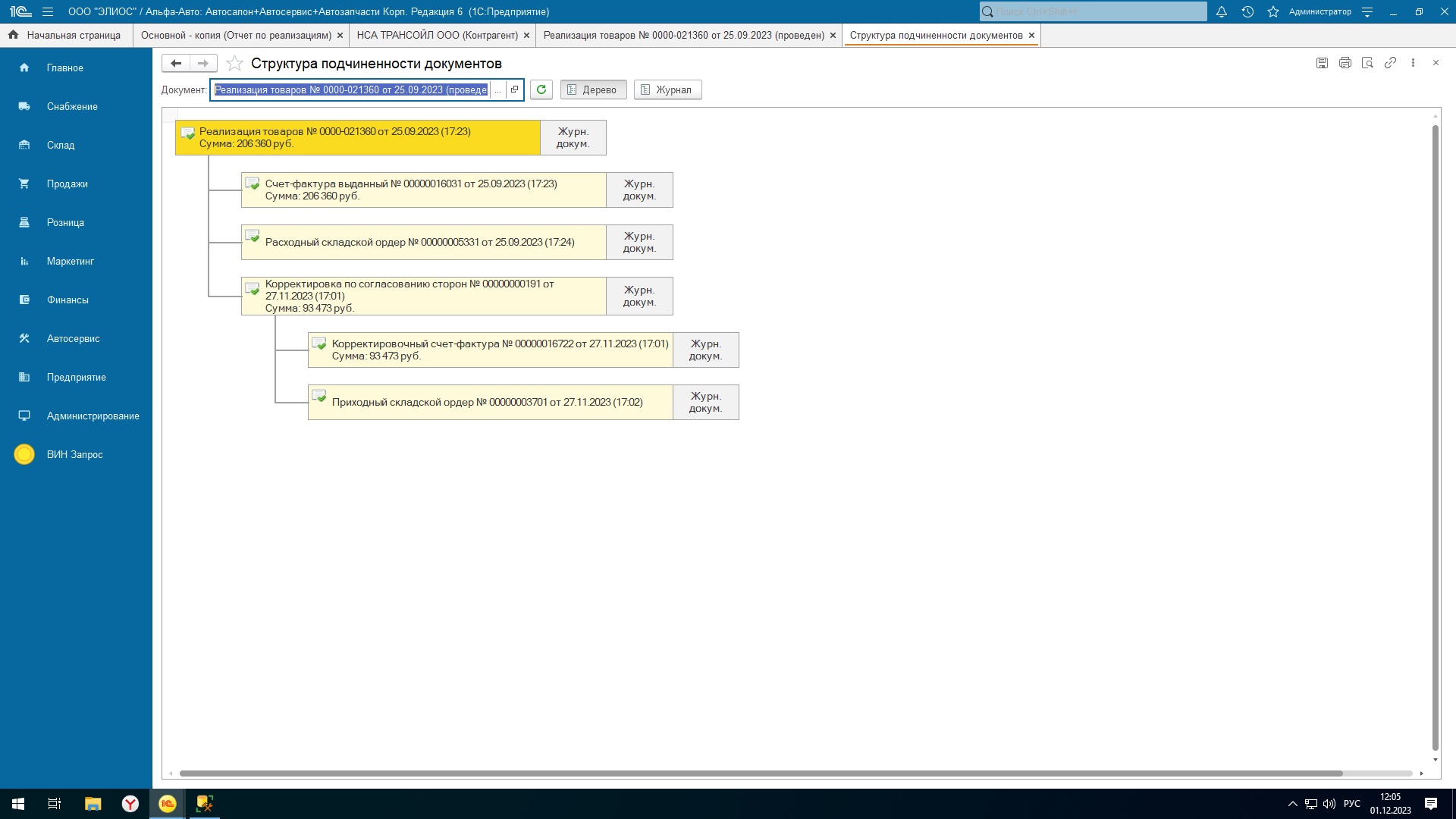Open Windows Start menu
1456x819 pixels.
pyautogui.click(x=18, y=804)
